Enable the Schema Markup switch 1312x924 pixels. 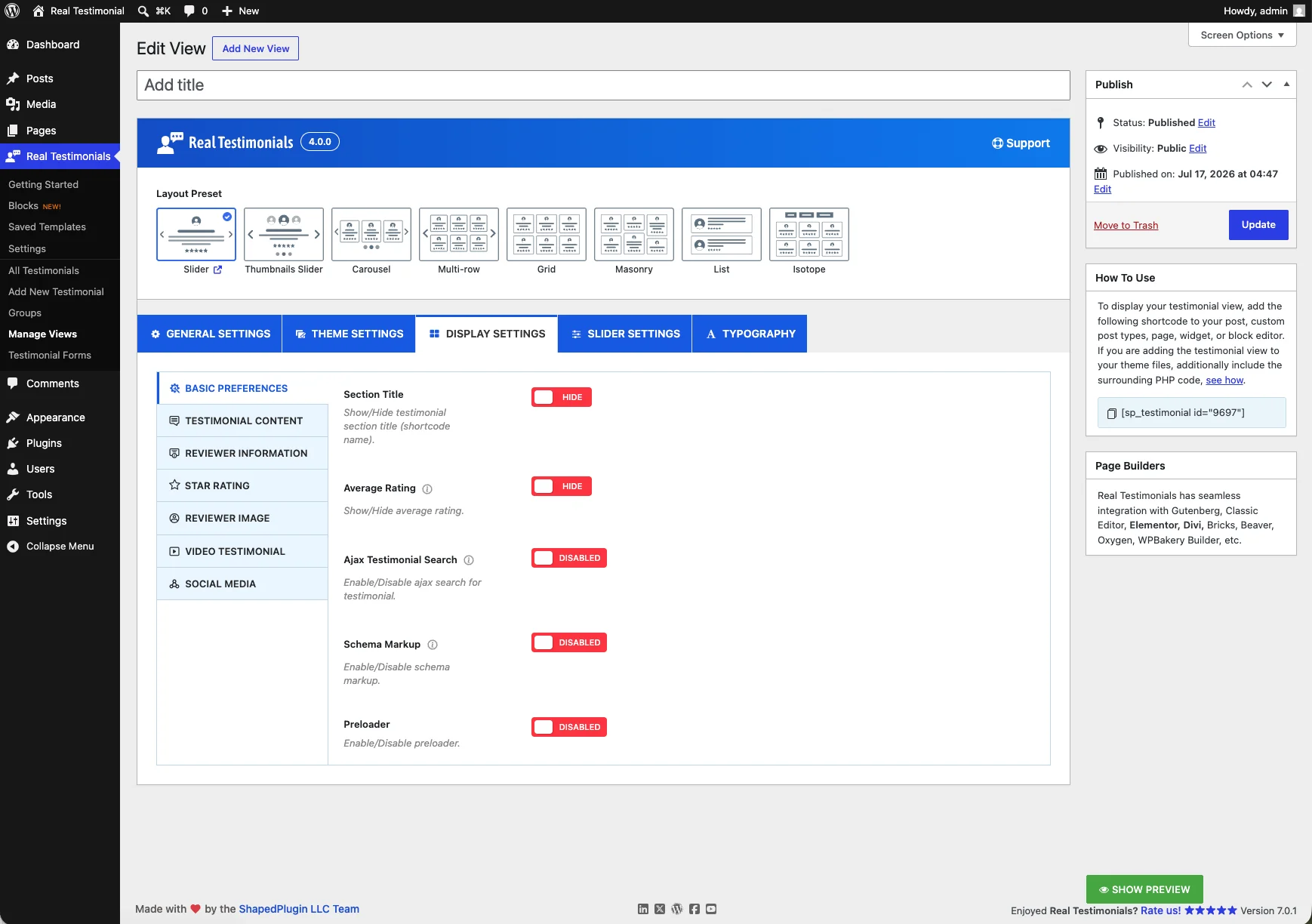click(569, 642)
